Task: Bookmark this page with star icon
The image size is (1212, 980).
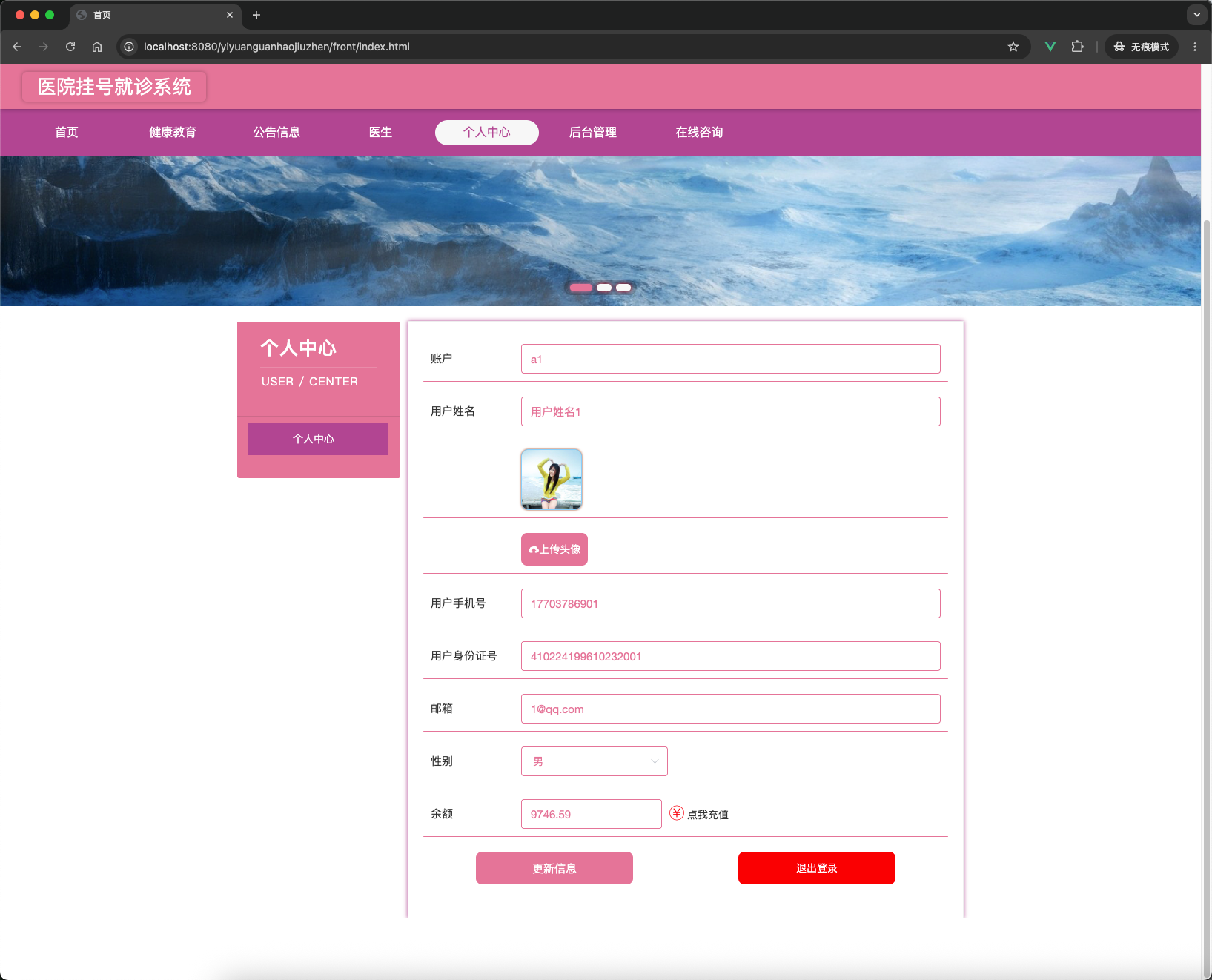Action: click(x=1013, y=47)
